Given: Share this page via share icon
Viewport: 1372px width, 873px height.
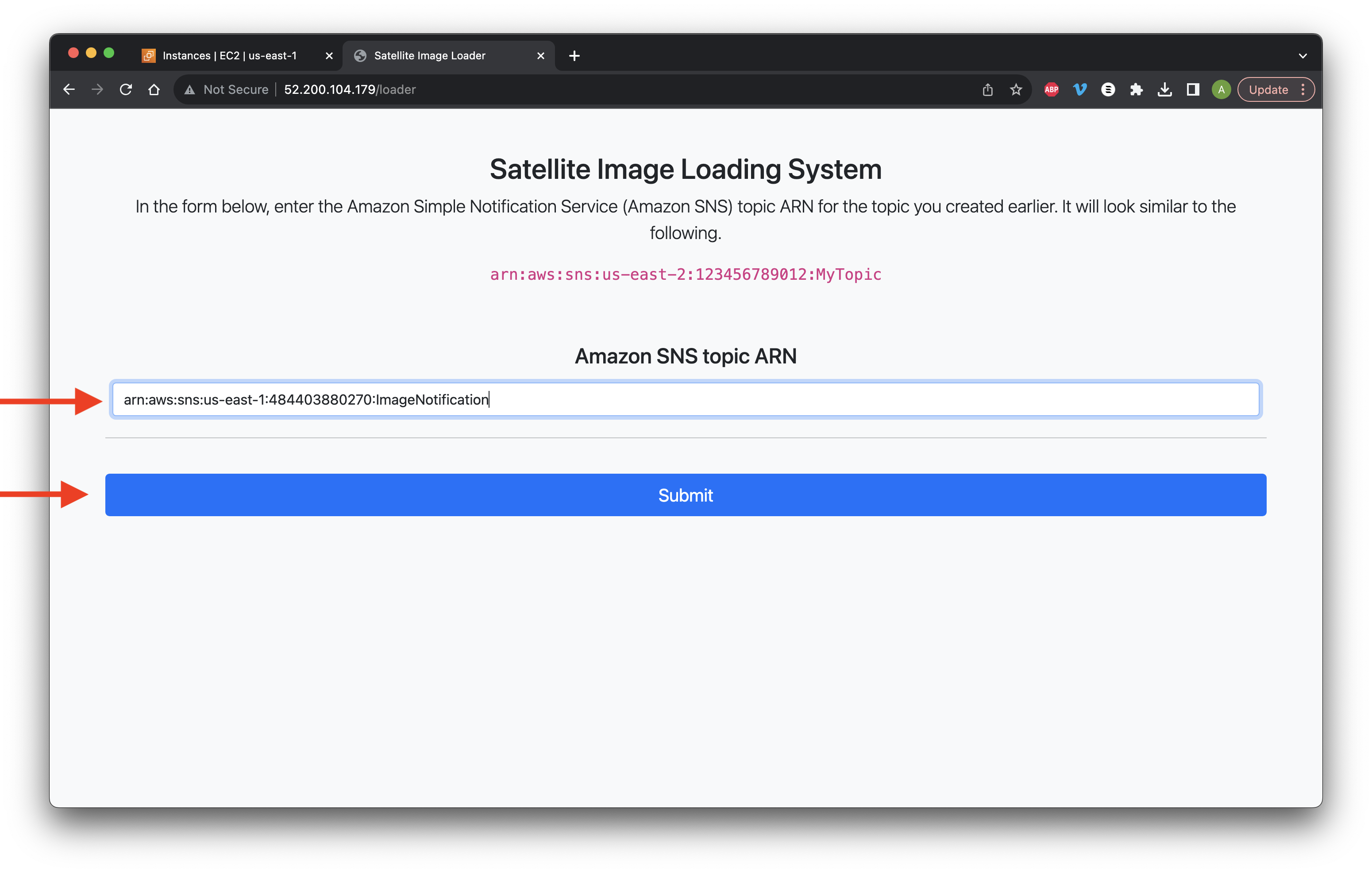Looking at the screenshot, I should click(x=987, y=89).
